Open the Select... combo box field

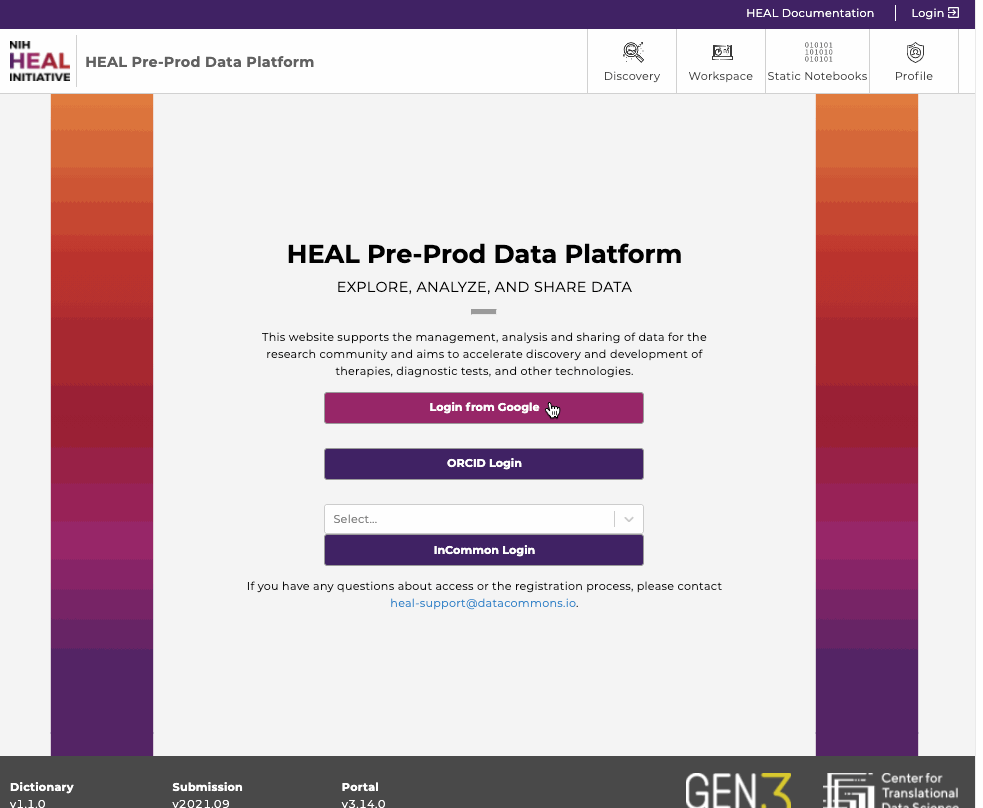(483, 519)
